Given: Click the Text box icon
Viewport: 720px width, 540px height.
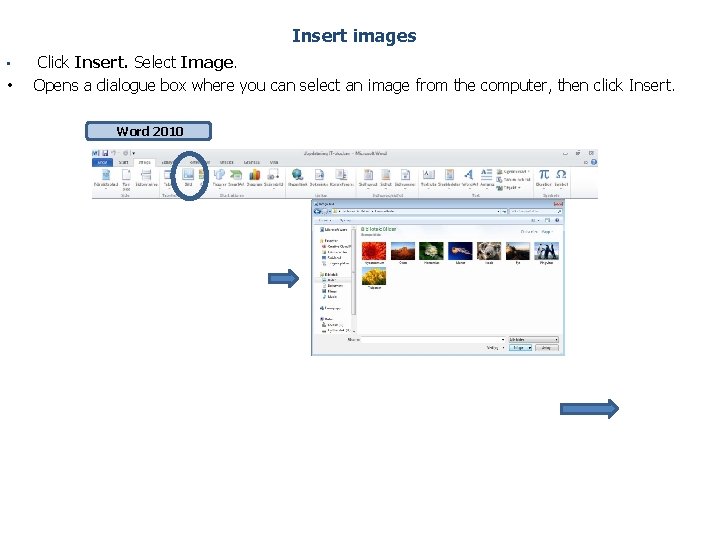Looking at the screenshot, I should pos(429,174).
